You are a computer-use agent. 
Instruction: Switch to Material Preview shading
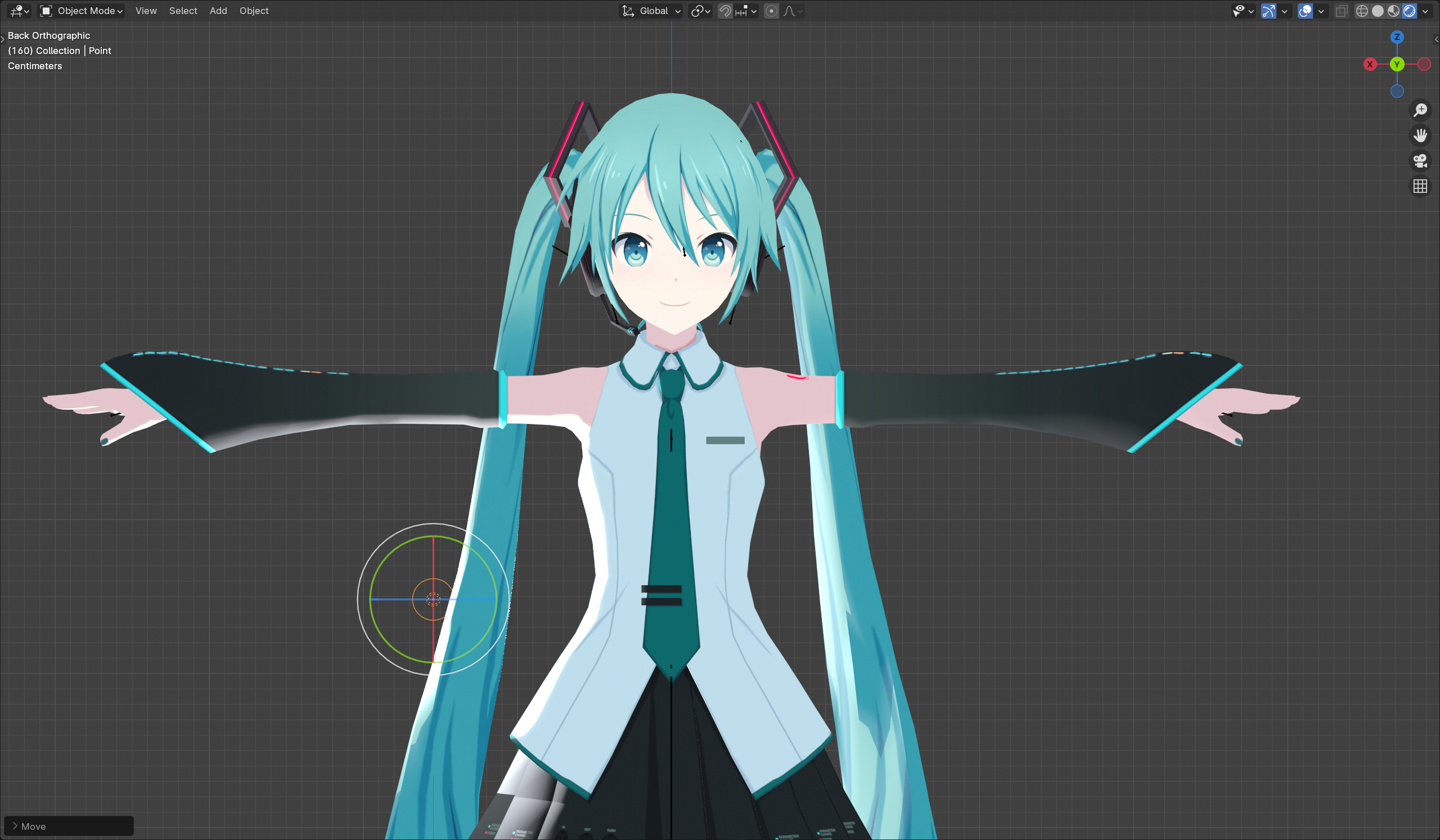click(1394, 11)
